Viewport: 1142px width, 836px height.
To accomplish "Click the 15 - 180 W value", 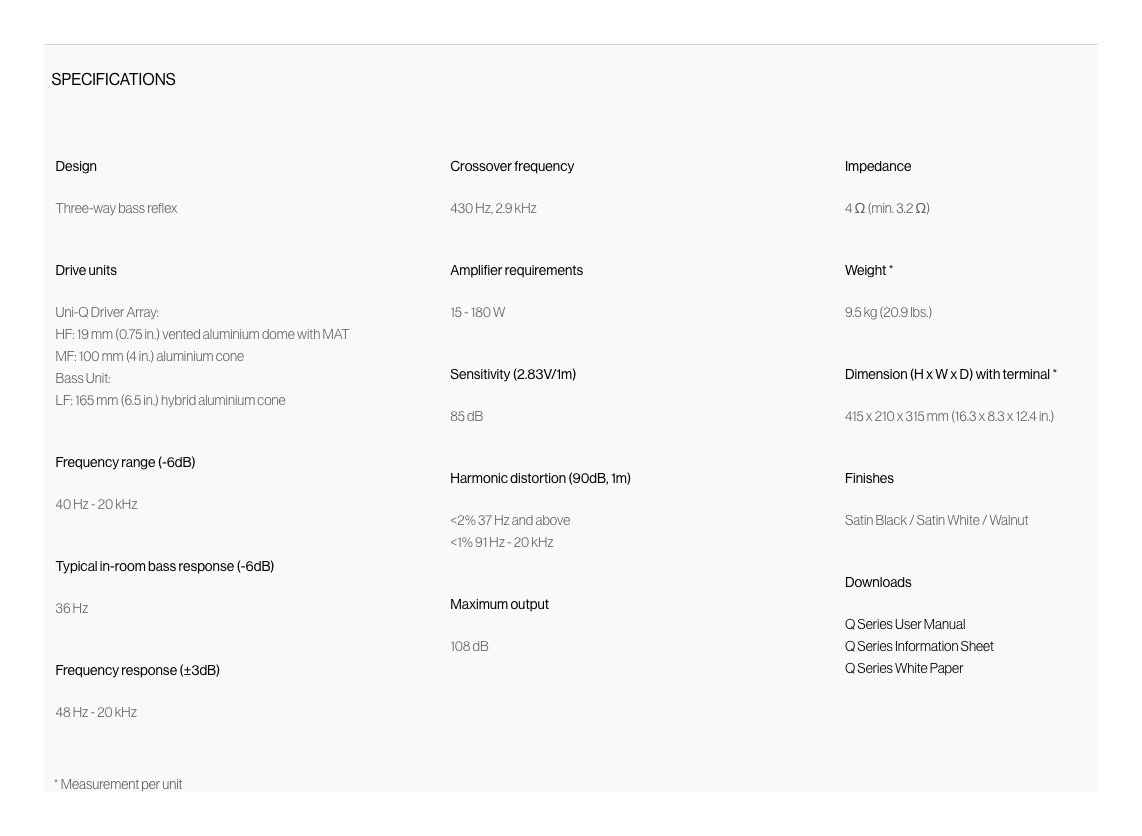I will tap(477, 312).
